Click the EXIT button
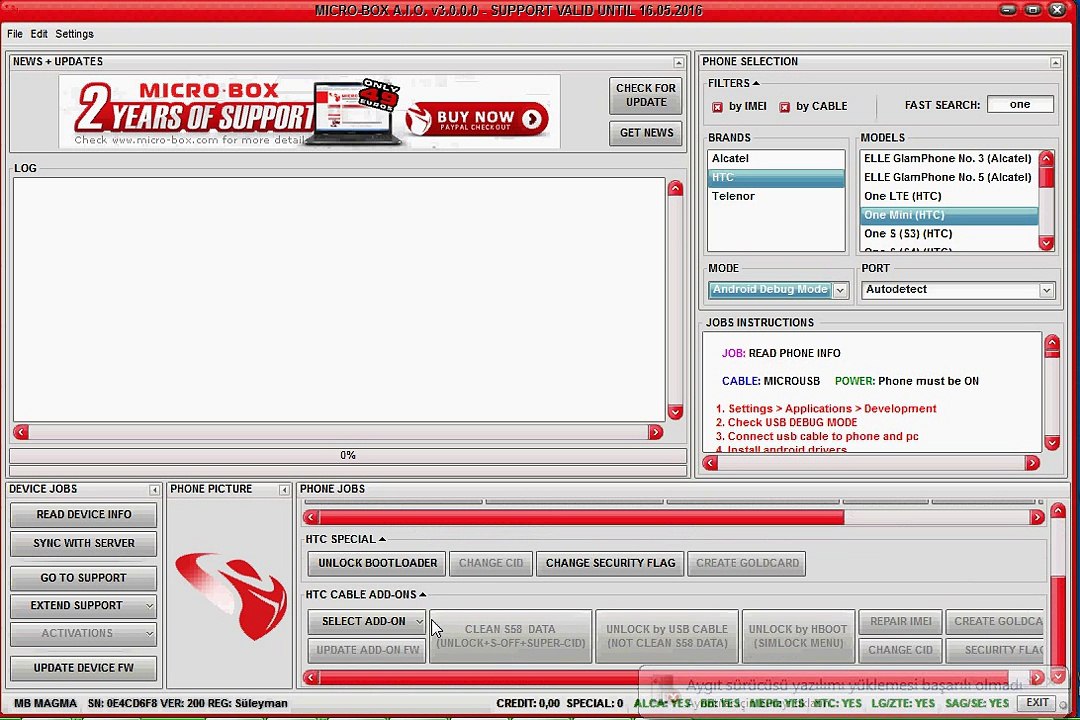 [1037, 703]
